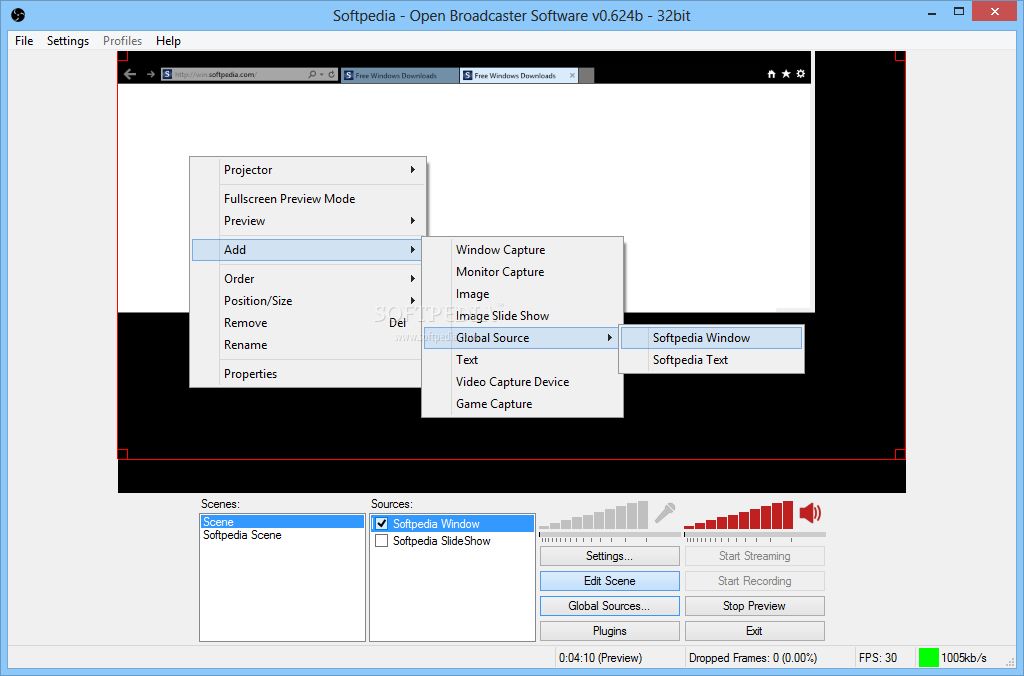The width and height of the screenshot is (1024, 676).
Task: Select Softpedia Text global source
Action: 711,360
